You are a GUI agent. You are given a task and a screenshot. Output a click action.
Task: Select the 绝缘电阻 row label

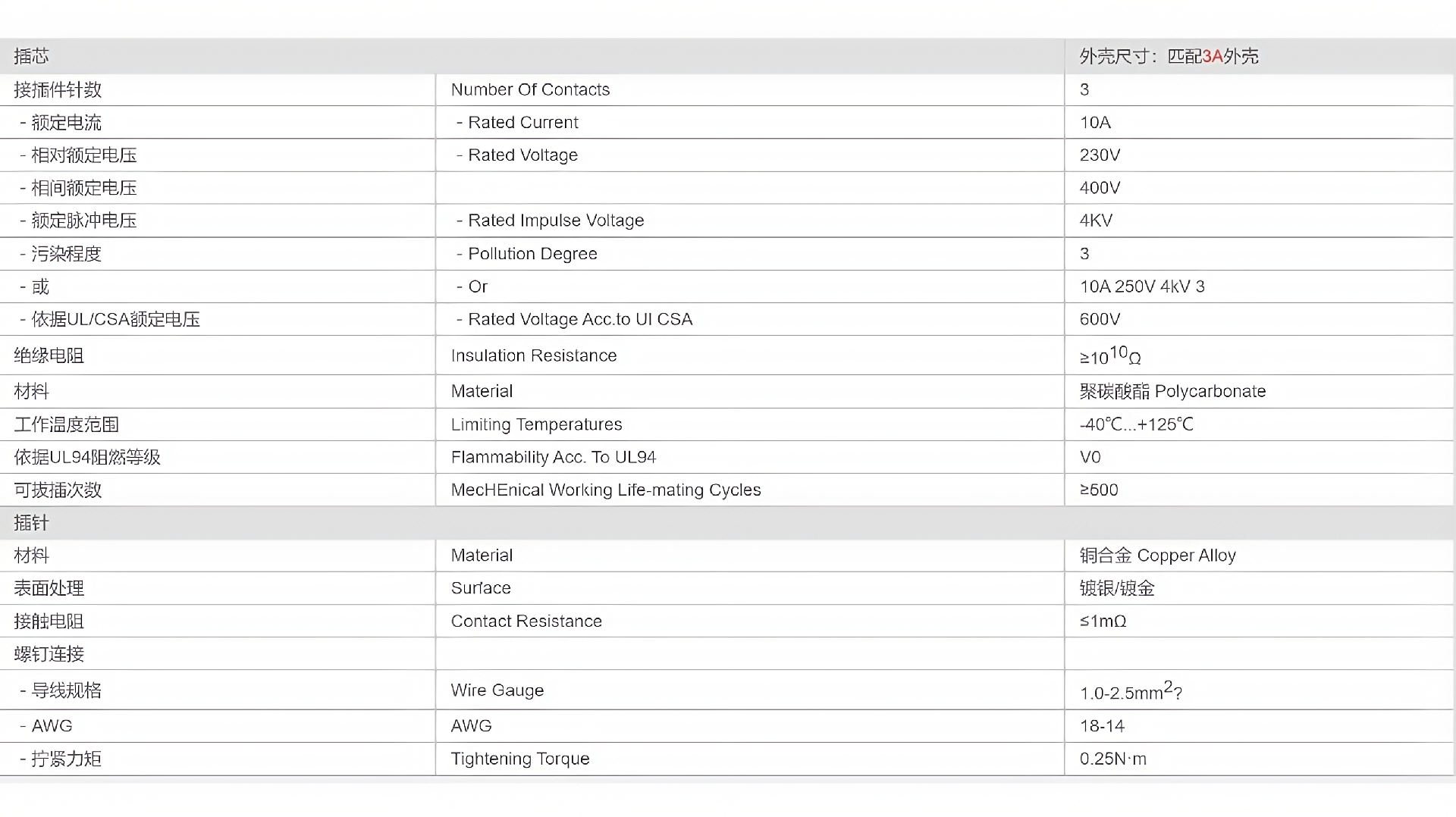49,355
